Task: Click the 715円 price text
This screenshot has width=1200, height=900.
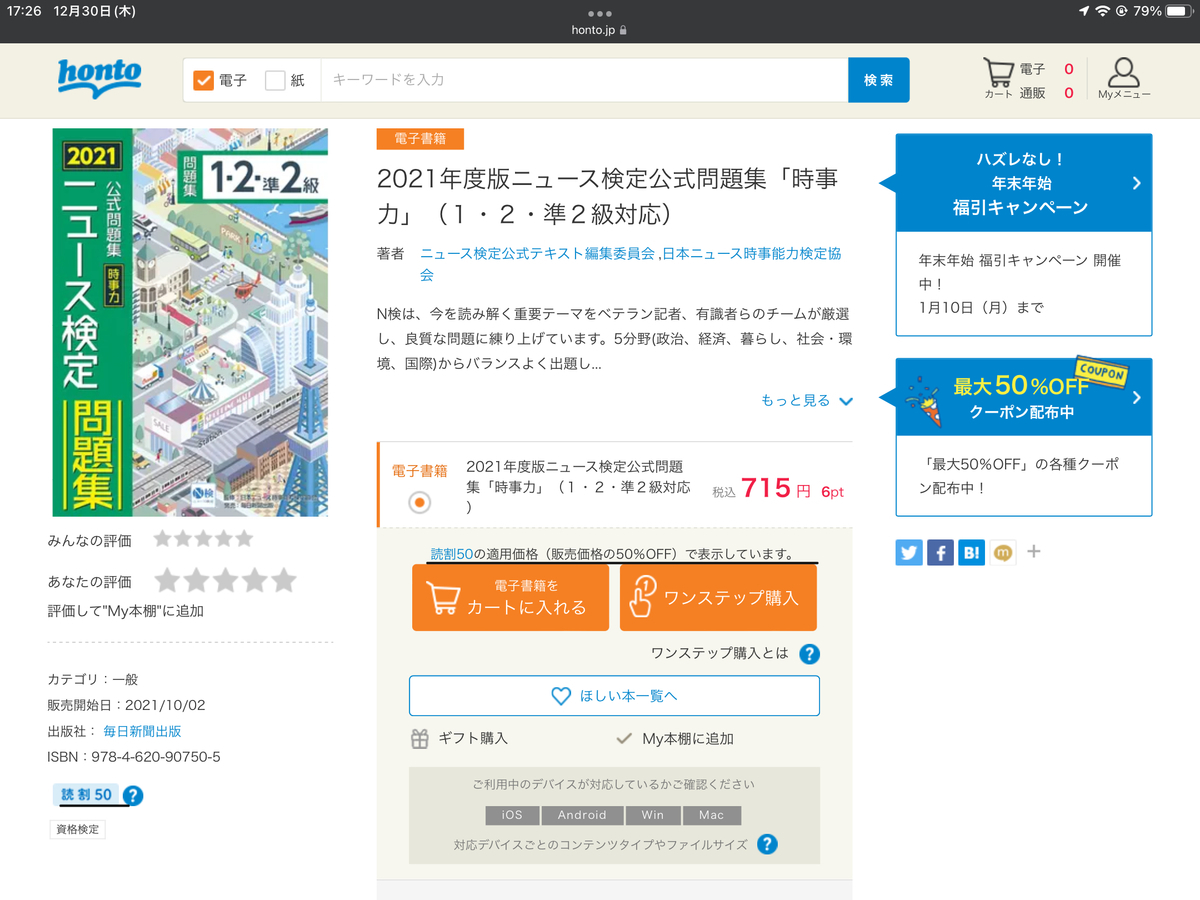Action: click(x=776, y=489)
